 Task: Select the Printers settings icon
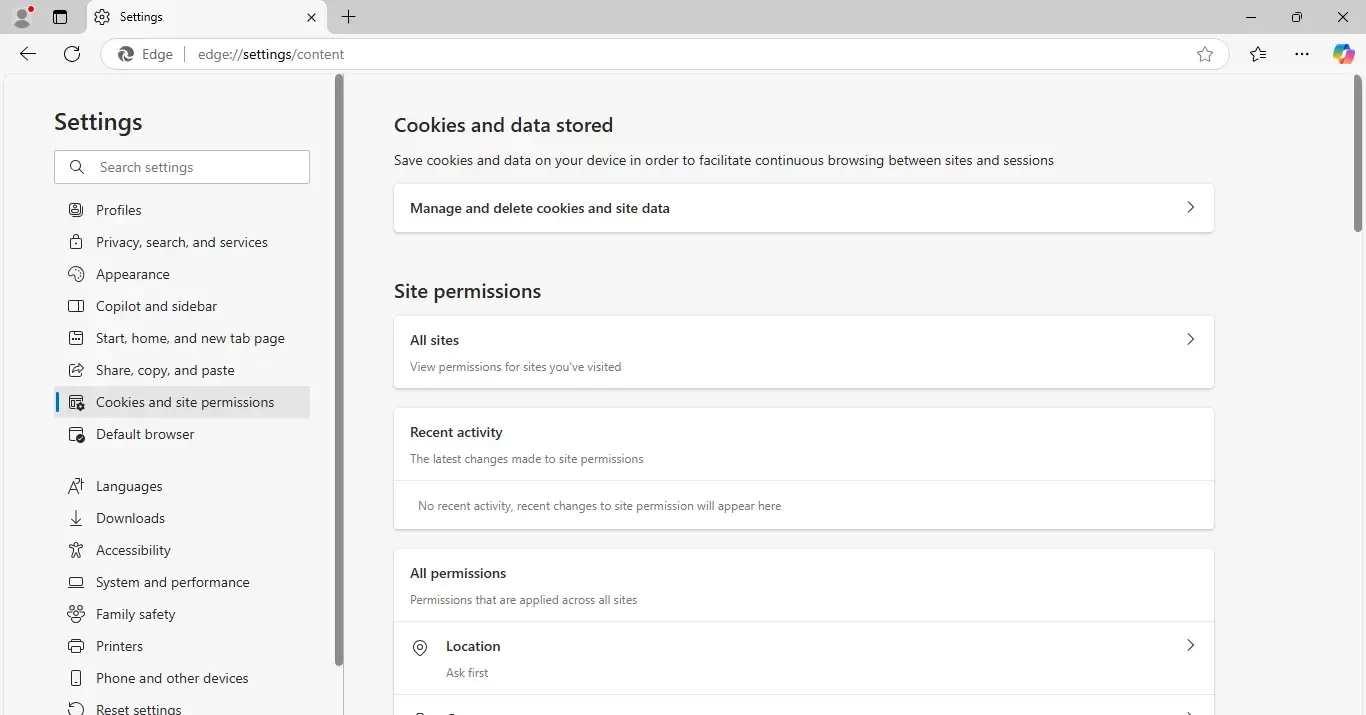(x=76, y=646)
